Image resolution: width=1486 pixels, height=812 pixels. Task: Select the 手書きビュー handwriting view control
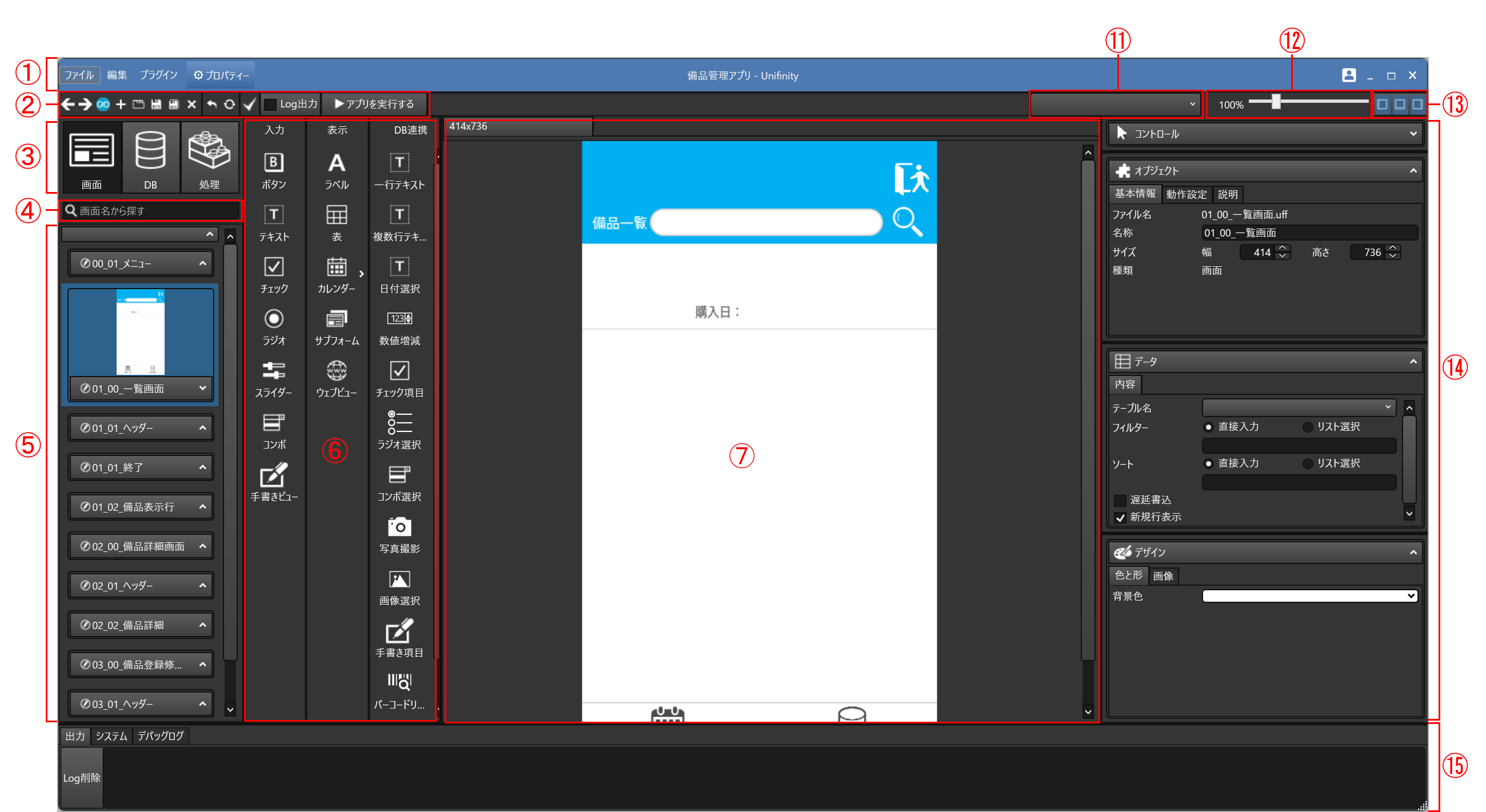point(274,475)
